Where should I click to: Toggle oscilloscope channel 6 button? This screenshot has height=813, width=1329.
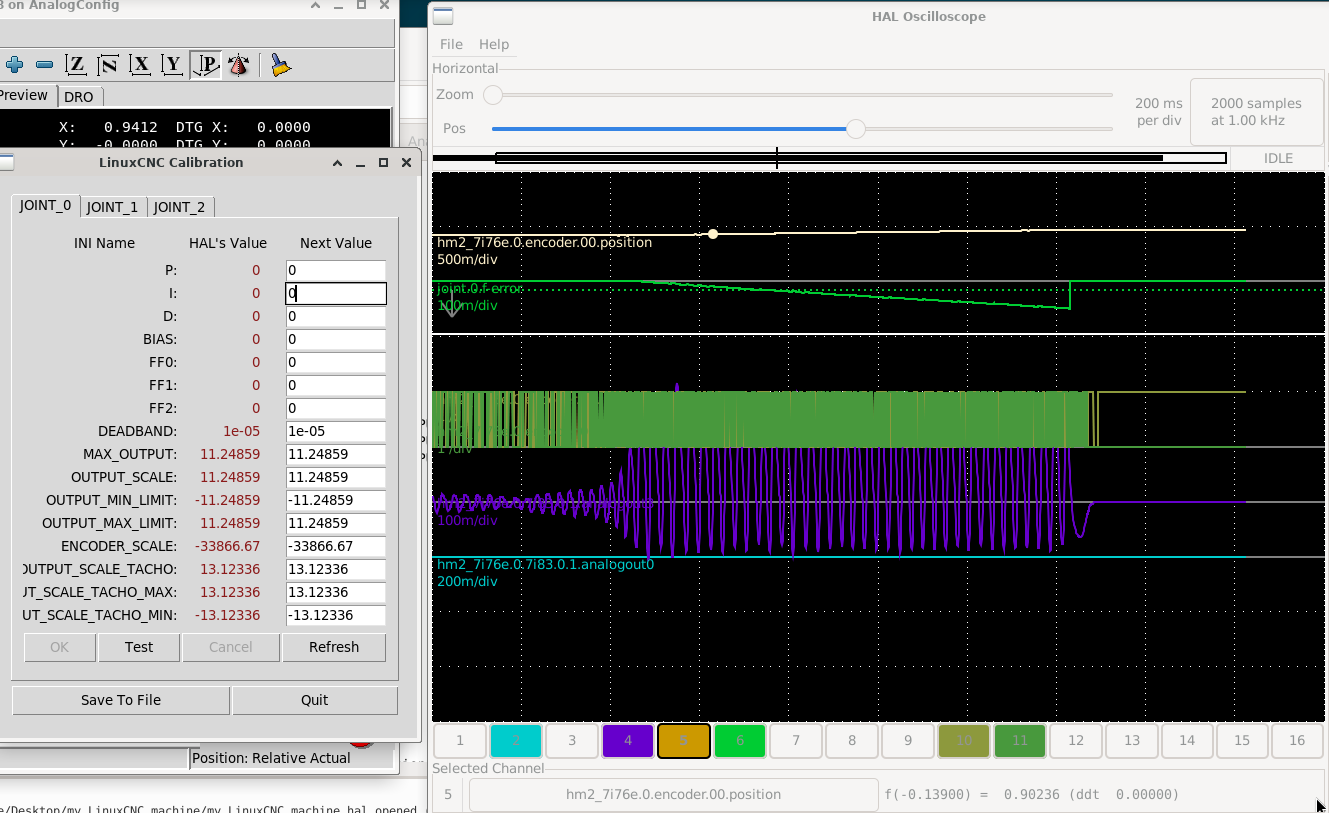tap(740, 741)
